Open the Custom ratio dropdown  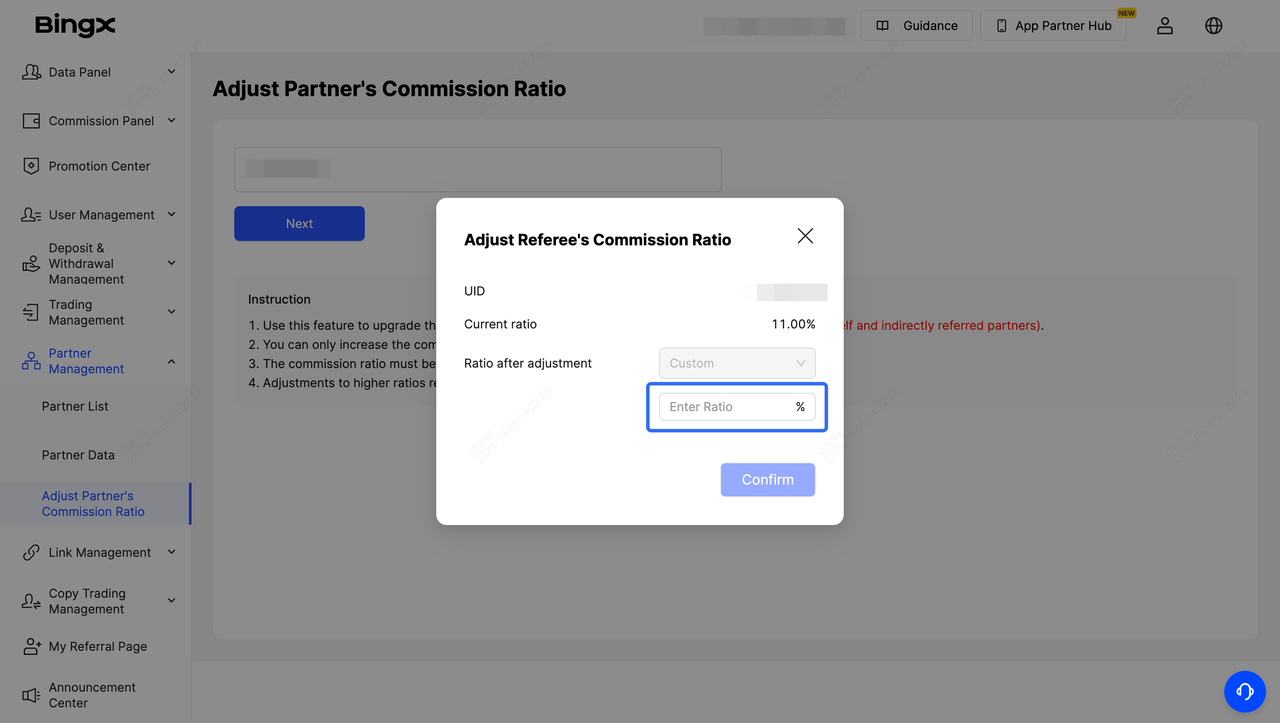click(737, 363)
